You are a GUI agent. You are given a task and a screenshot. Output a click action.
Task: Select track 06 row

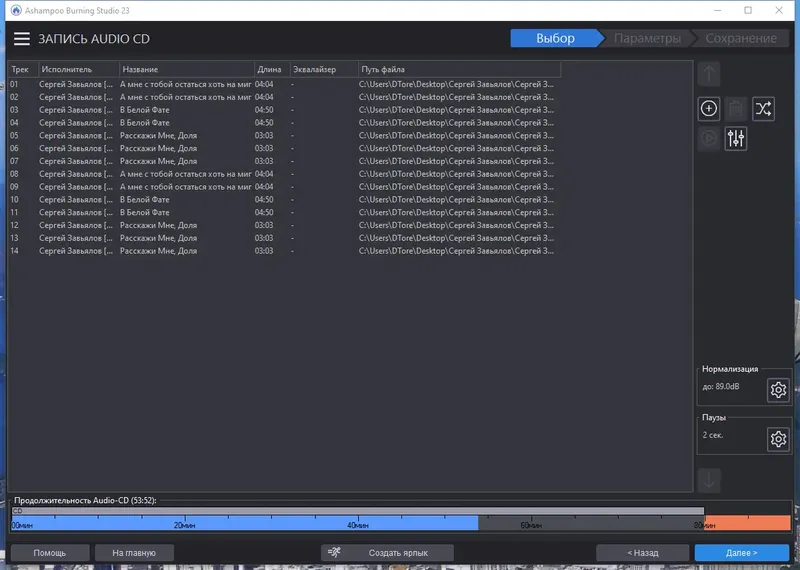pyautogui.click(x=284, y=148)
